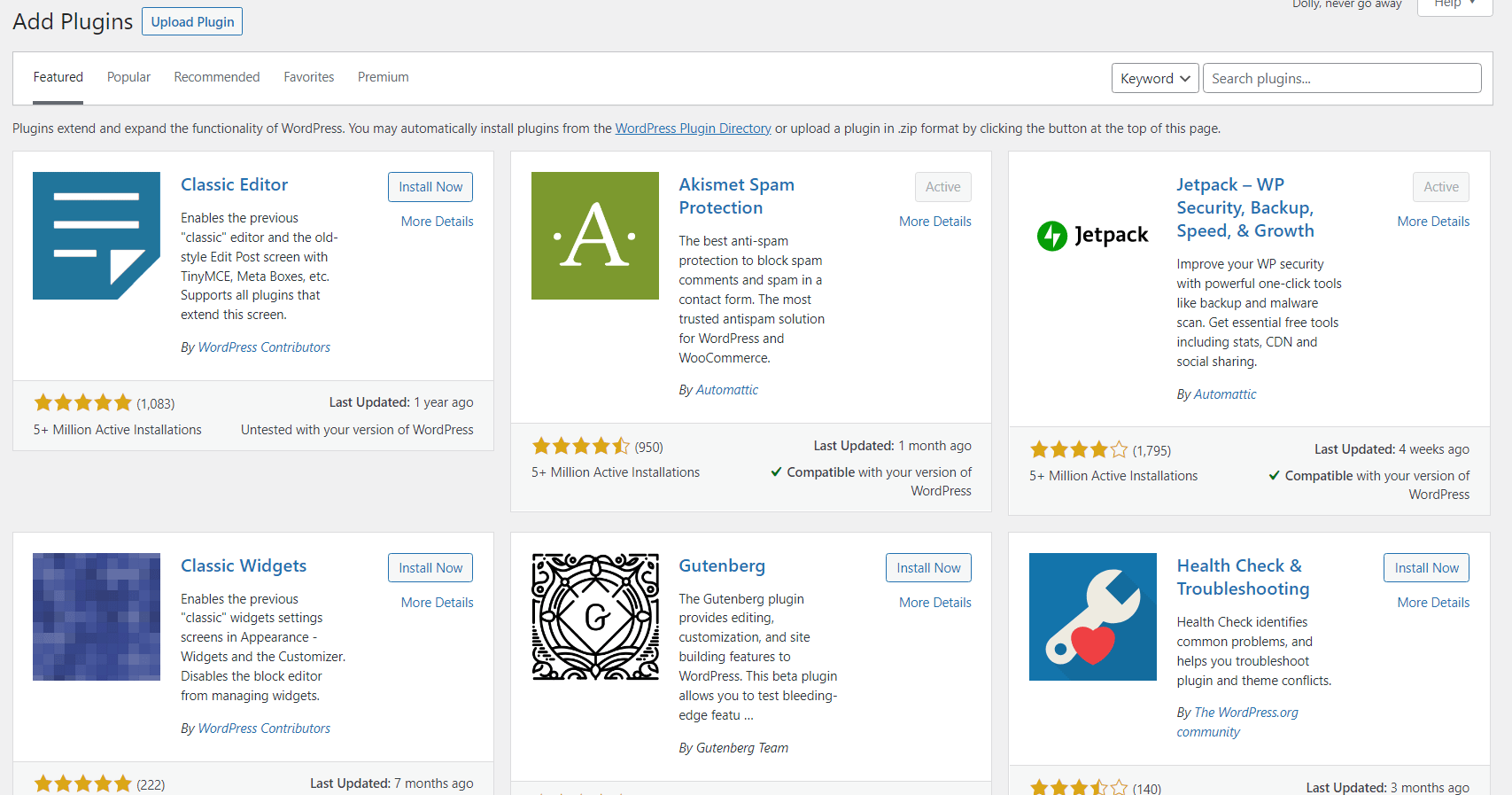Click the Akismet green A logo
The width and height of the screenshot is (1512, 795).
pos(595,236)
